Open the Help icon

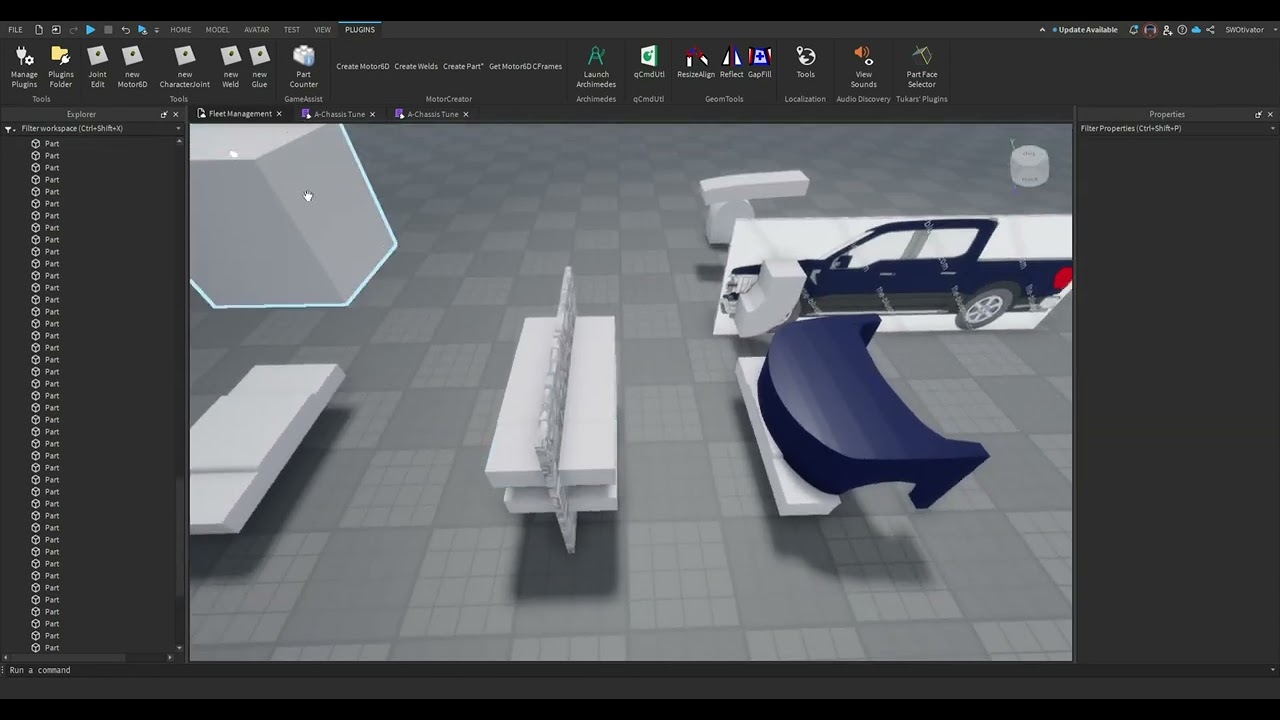point(1182,30)
